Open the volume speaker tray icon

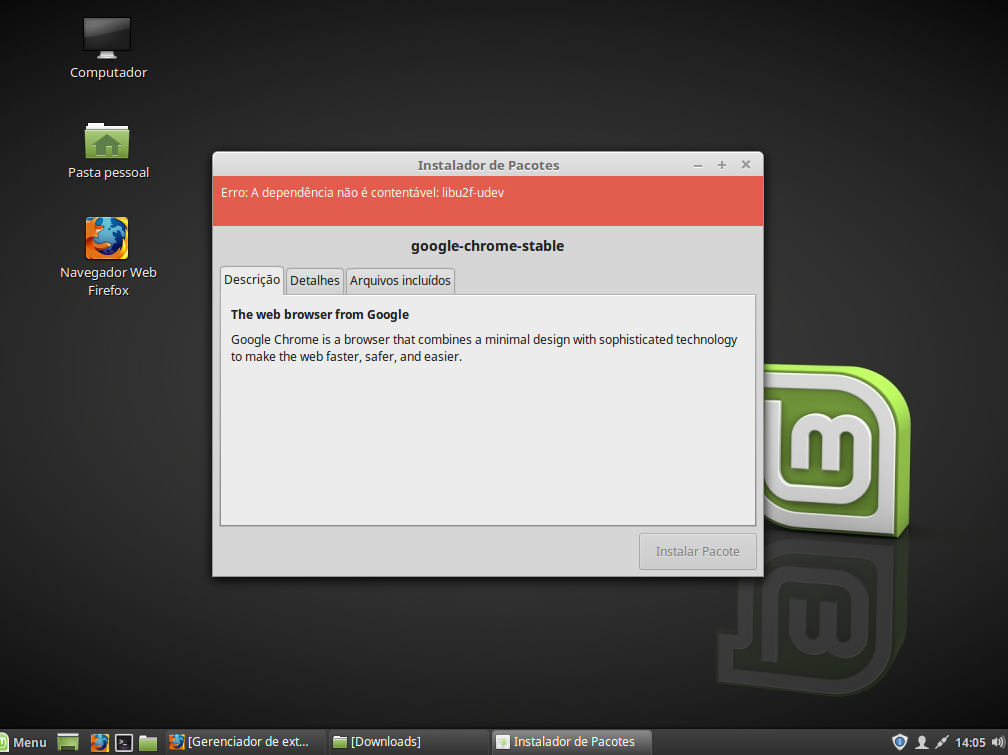point(998,742)
